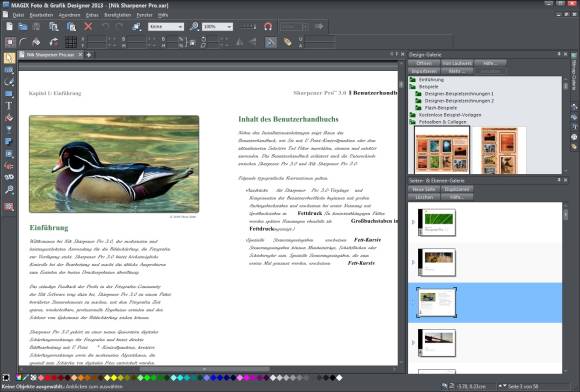Select the green leaf page thumbnail
Screen dimensions: 580x392
click(437, 222)
